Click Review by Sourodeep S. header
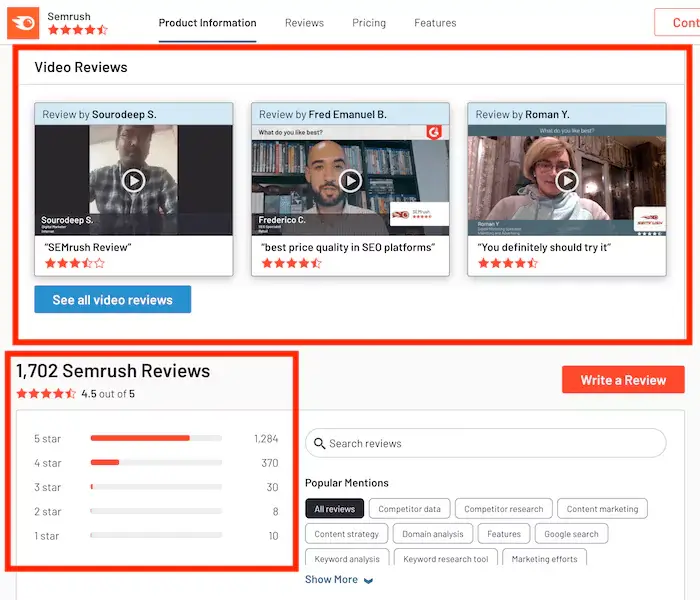 133,114
